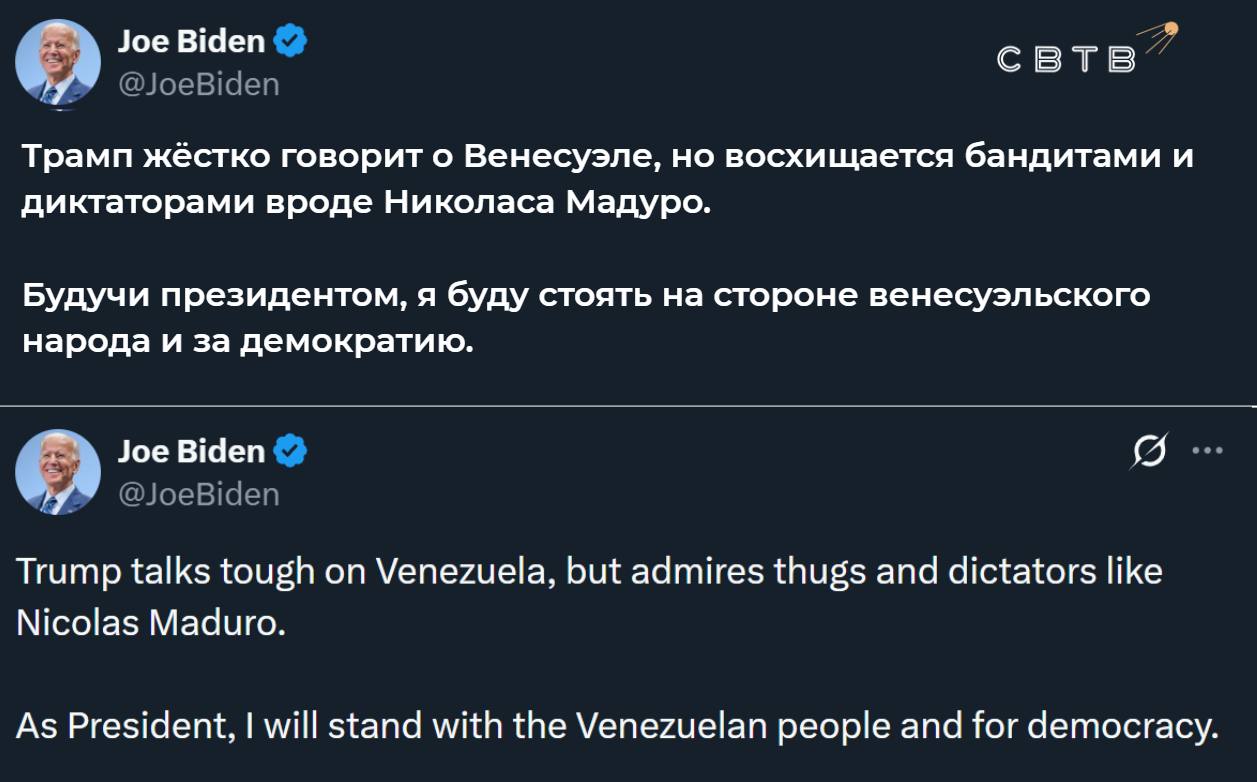Click the words "Nicolas Maduro." in the English tweet
The width and height of the screenshot is (1257, 782).
tap(152, 622)
